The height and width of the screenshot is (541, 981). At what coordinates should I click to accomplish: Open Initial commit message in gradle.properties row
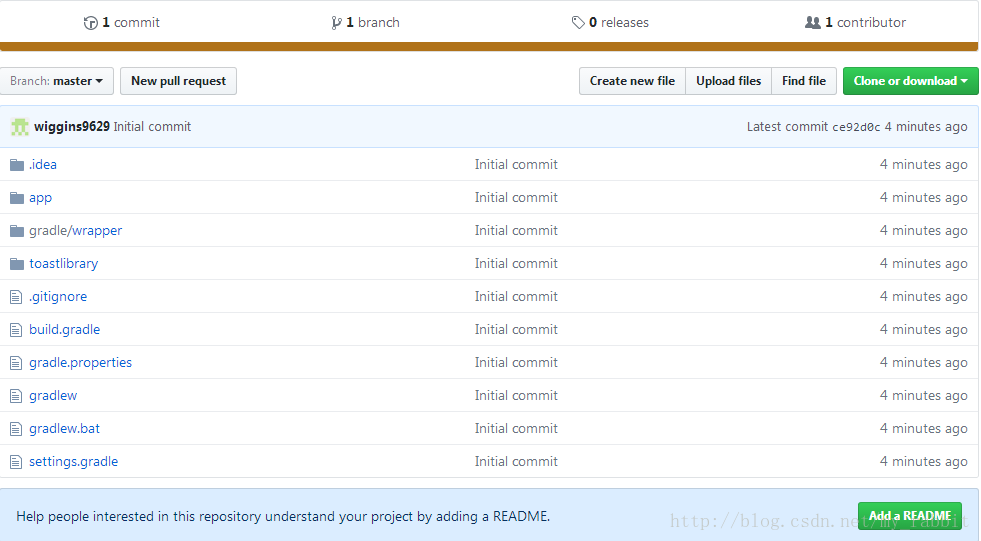click(x=516, y=363)
